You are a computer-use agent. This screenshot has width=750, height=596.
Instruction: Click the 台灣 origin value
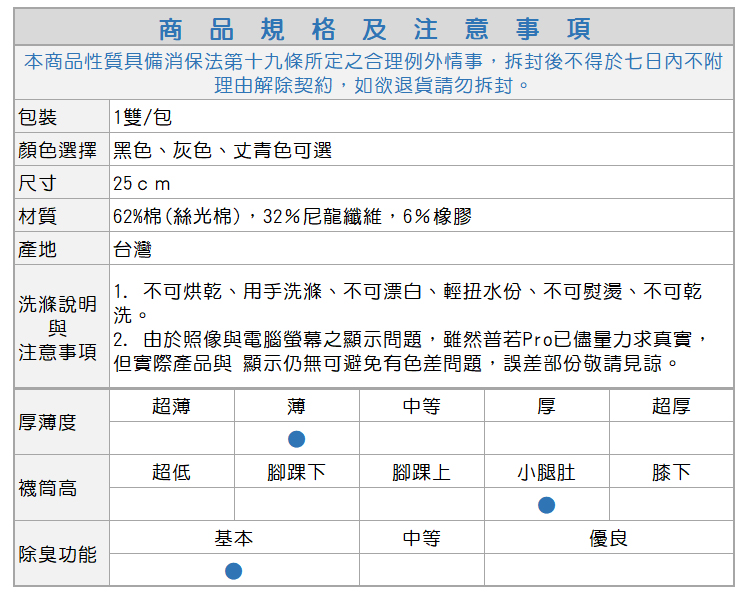[x=132, y=249]
